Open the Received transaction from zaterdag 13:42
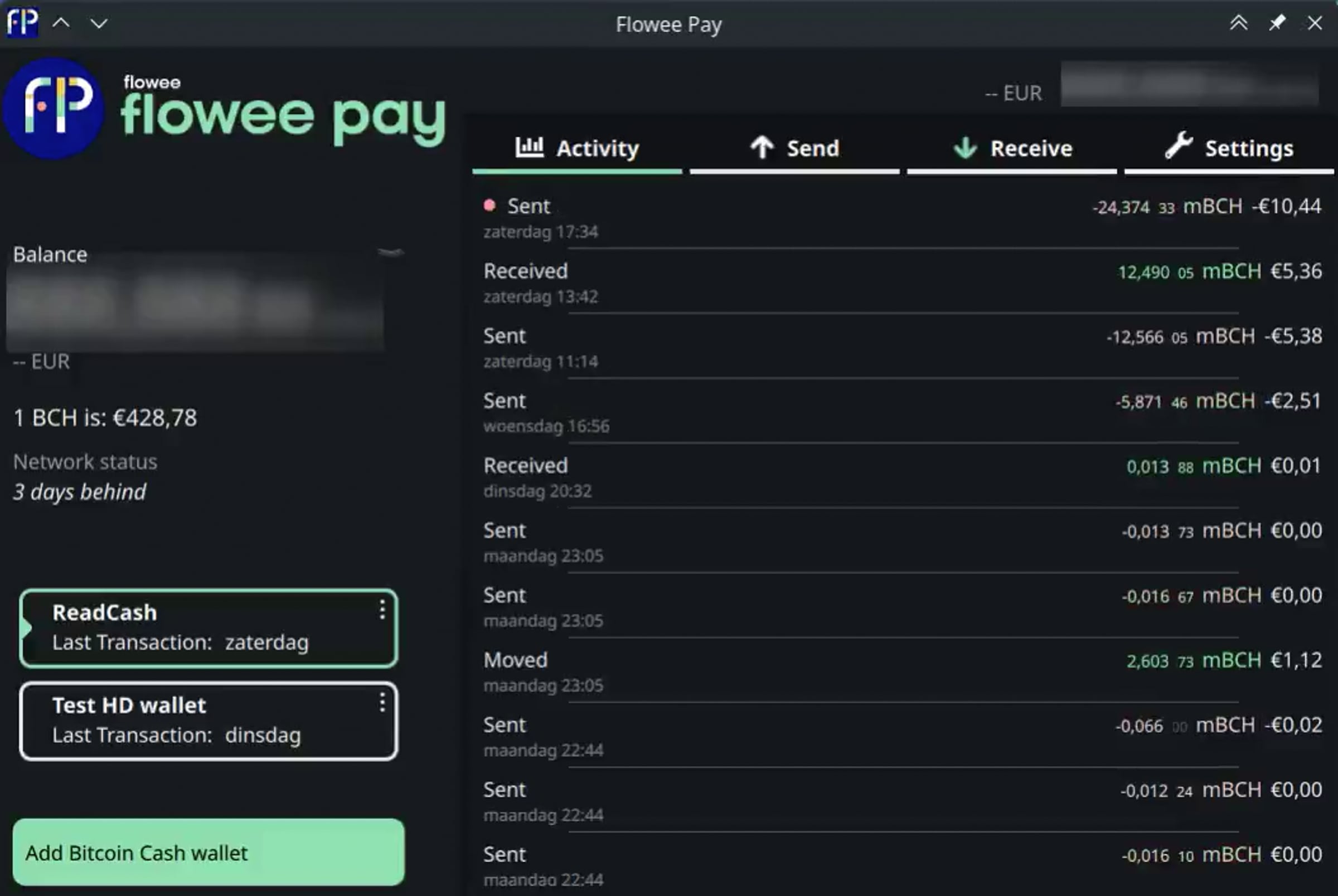The width and height of the screenshot is (1338, 896). coord(903,283)
